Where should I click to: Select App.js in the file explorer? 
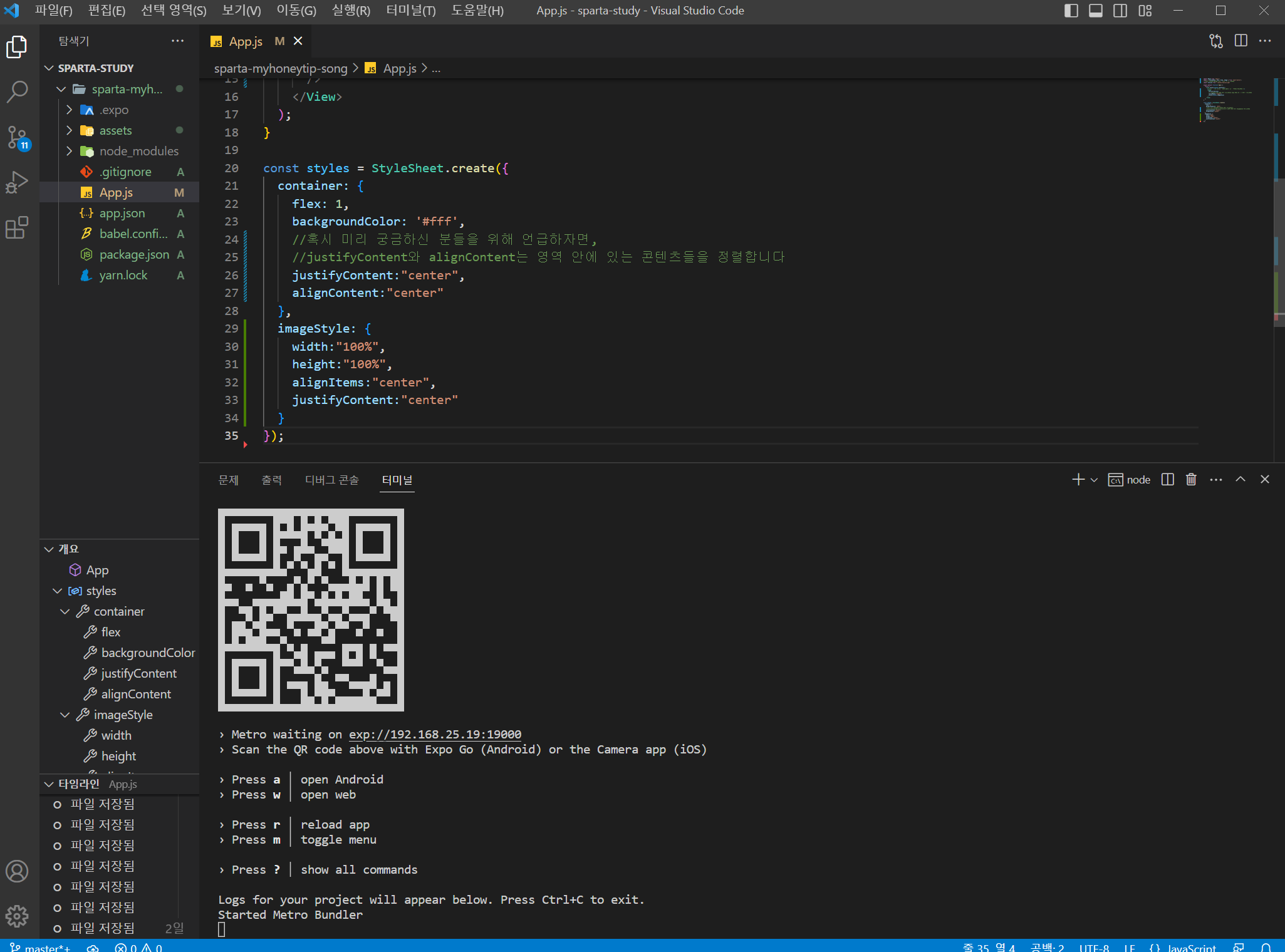tap(119, 193)
